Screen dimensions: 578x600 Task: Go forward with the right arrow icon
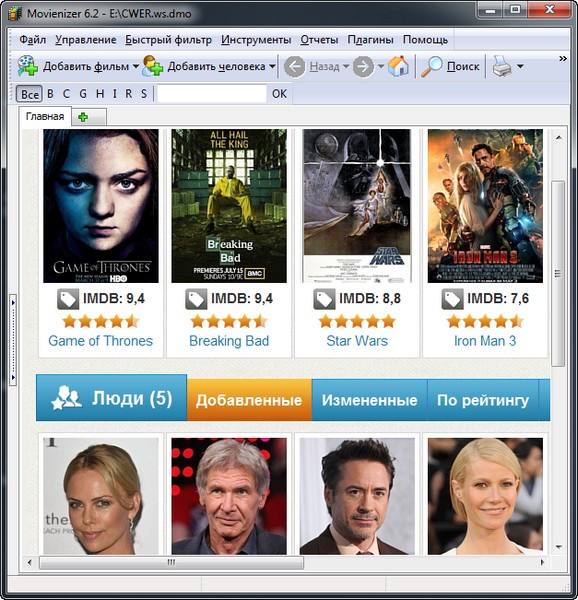coord(363,67)
